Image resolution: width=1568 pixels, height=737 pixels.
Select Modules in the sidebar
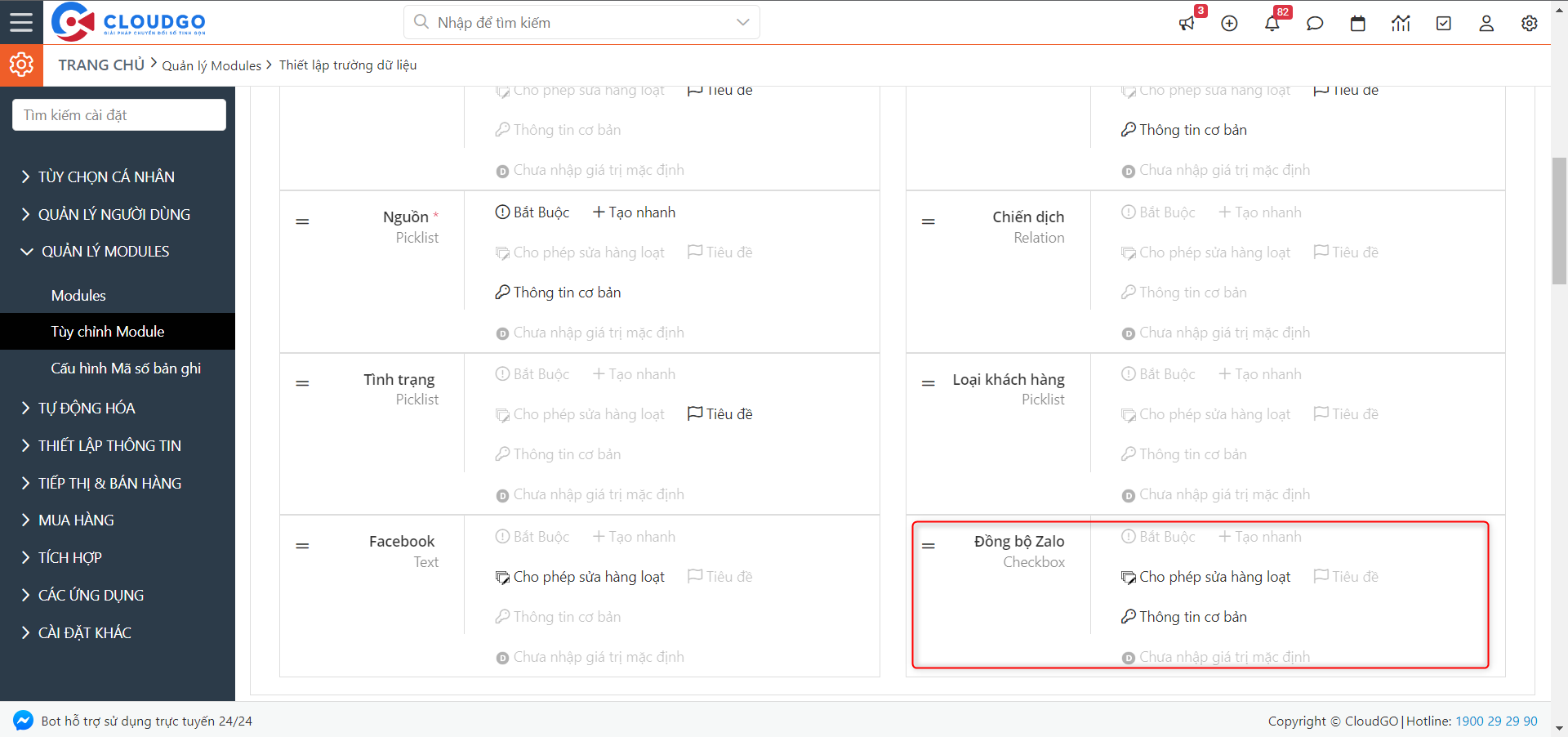point(78,296)
